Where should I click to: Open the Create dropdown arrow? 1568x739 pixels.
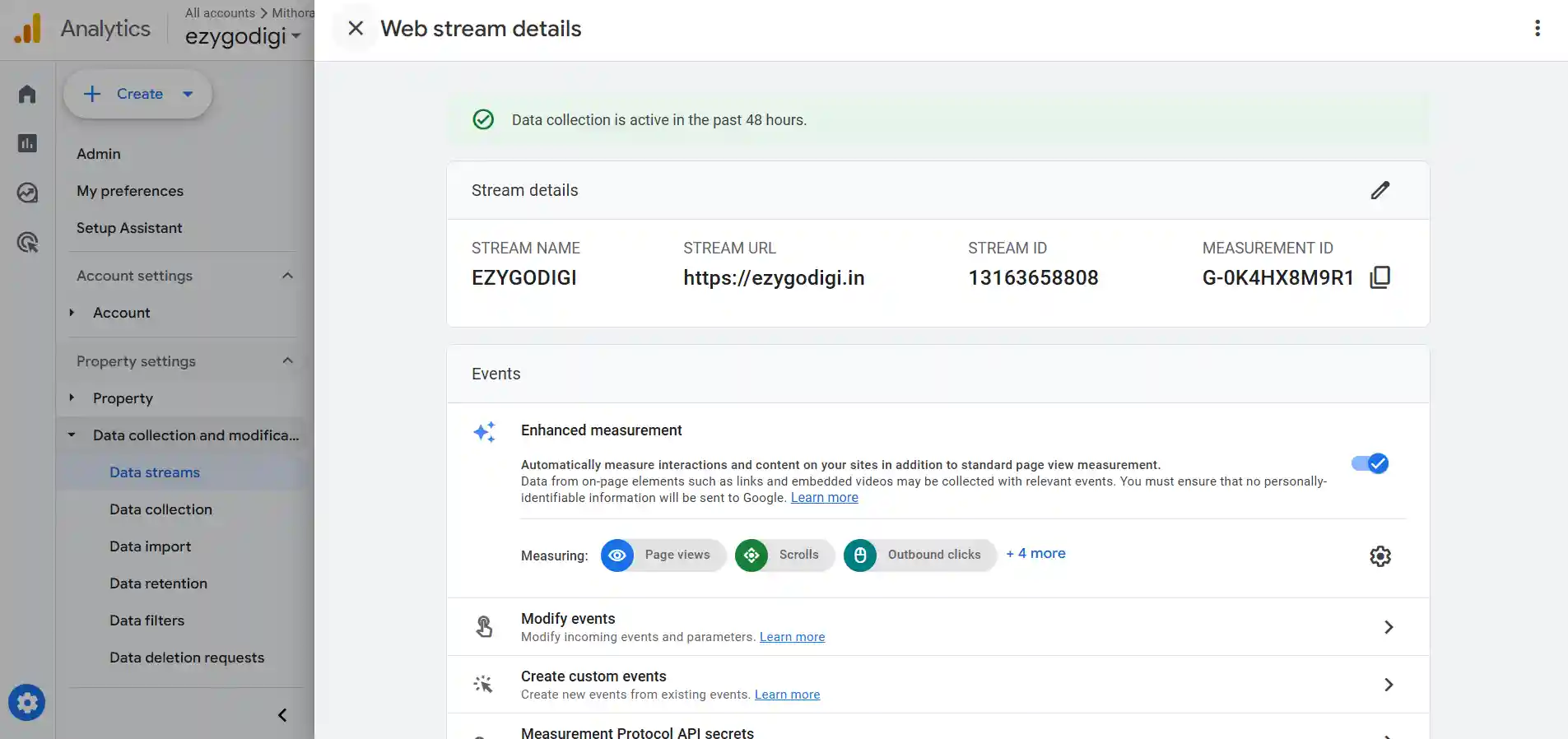[x=188, y=94]
